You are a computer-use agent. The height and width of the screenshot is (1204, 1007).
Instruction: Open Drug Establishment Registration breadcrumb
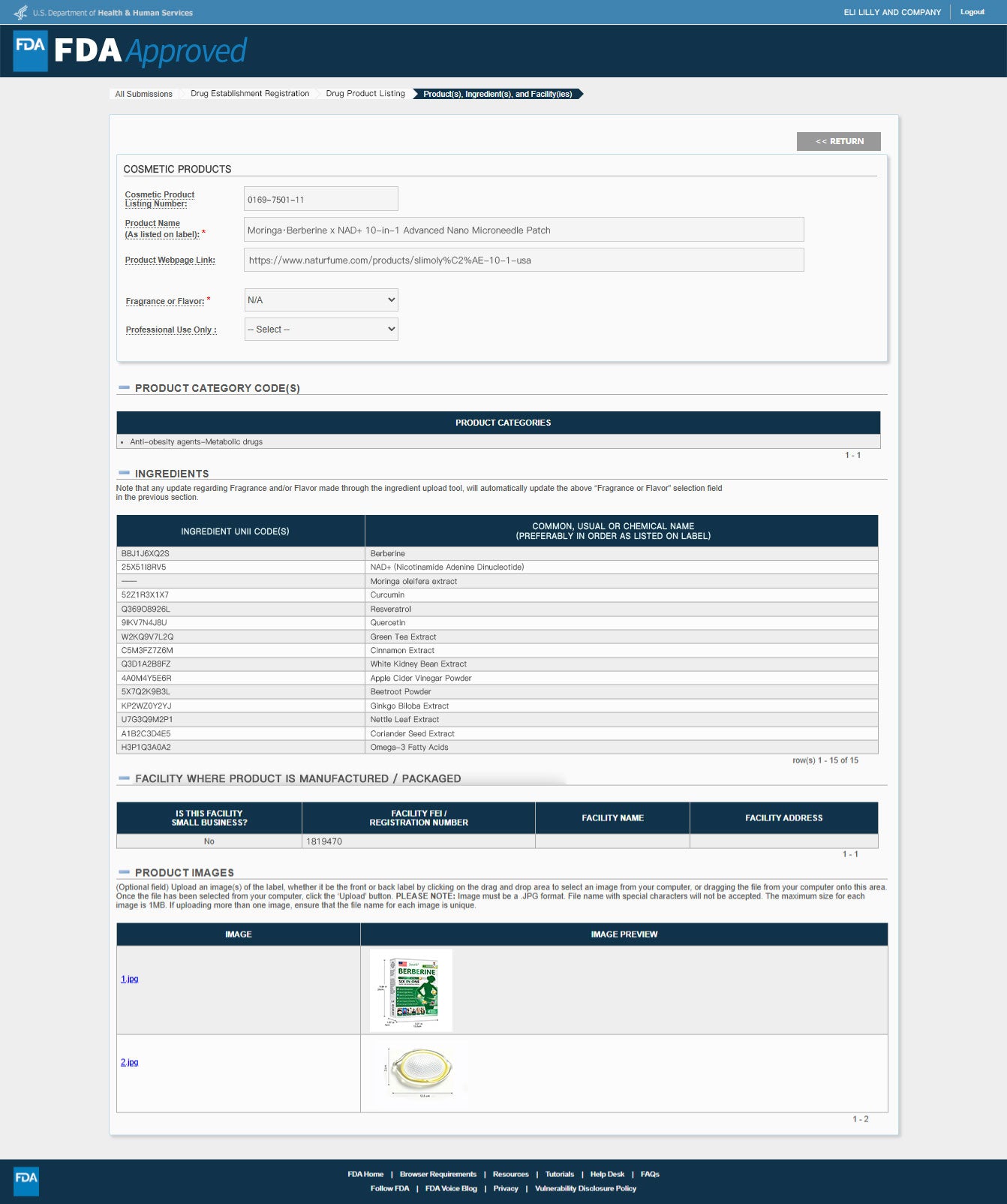pos(250,94)
